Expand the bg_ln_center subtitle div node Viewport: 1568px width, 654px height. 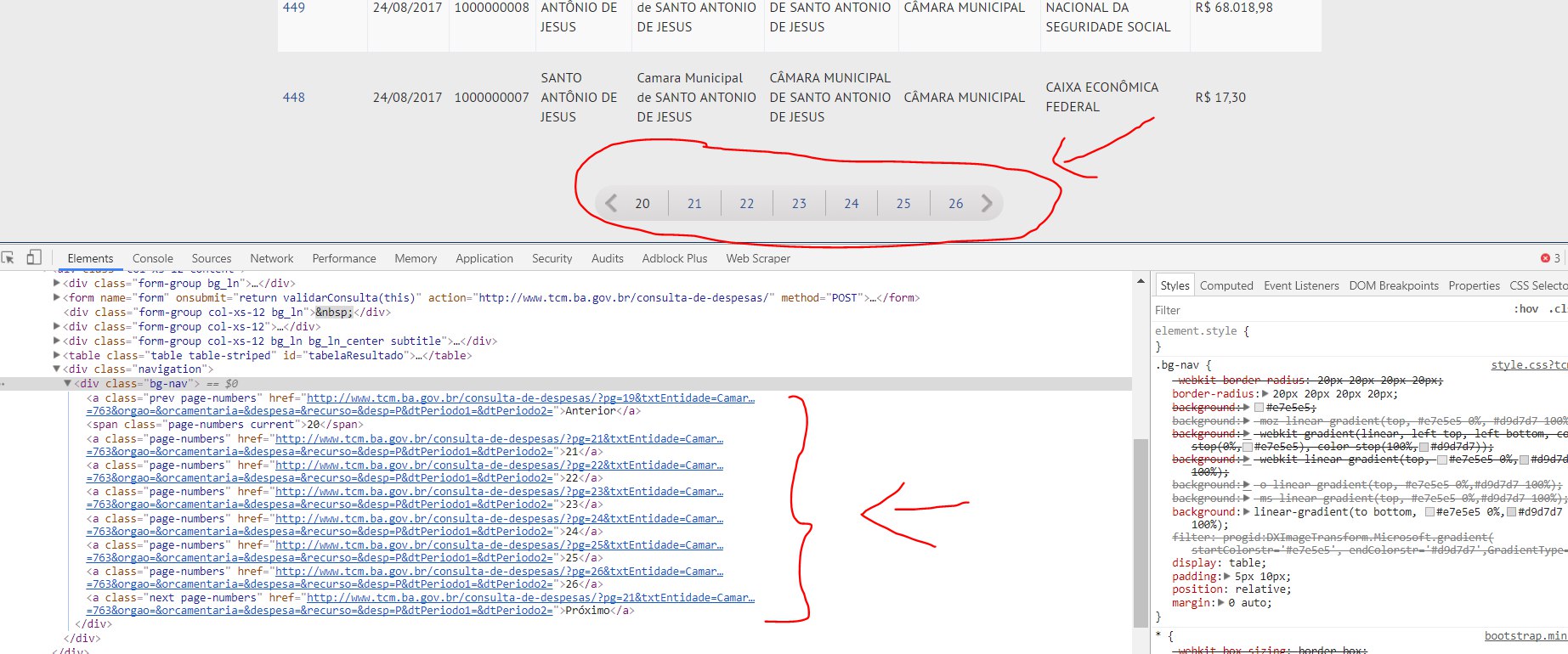[x=57, y=341]
